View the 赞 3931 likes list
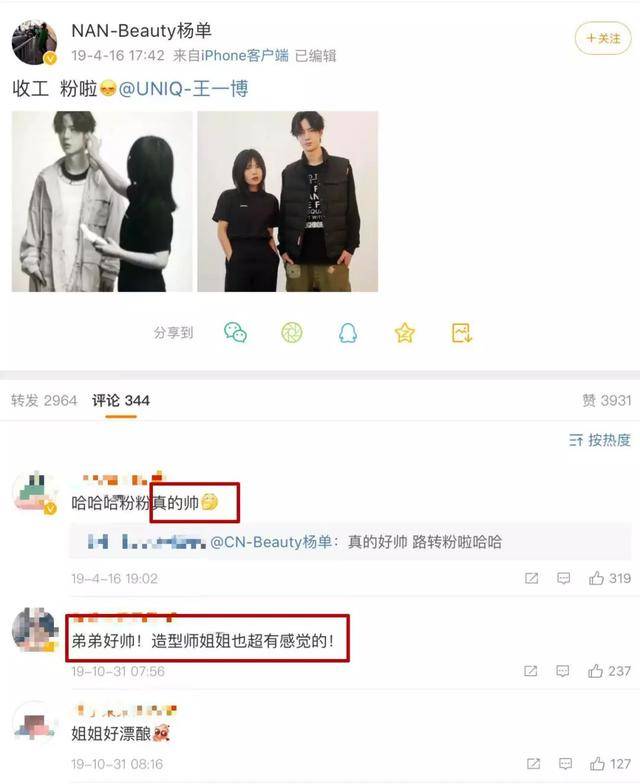640x784 pixels. coord(606,400)
